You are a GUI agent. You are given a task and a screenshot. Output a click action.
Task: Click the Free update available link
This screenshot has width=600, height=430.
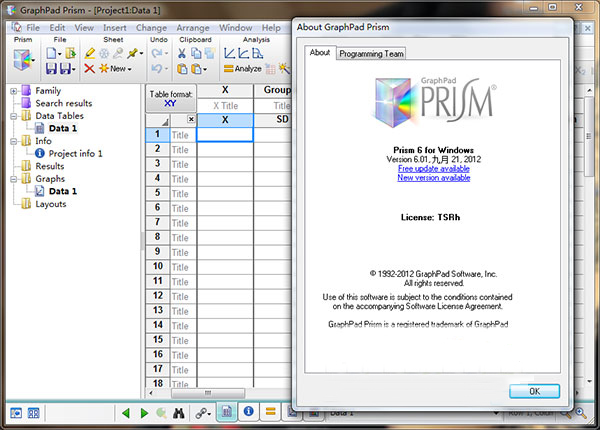[x=434, y=169]
